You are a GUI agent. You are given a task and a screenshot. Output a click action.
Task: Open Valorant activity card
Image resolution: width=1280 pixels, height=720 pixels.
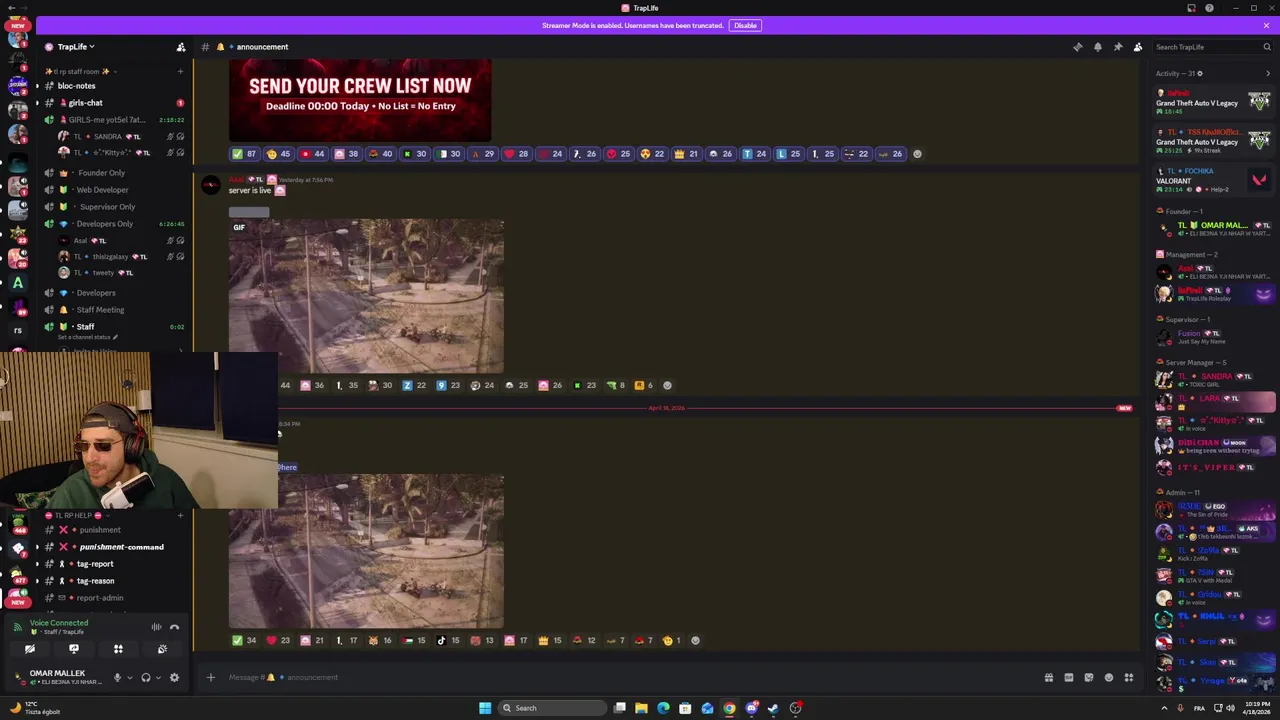(x=1213, y=180)
